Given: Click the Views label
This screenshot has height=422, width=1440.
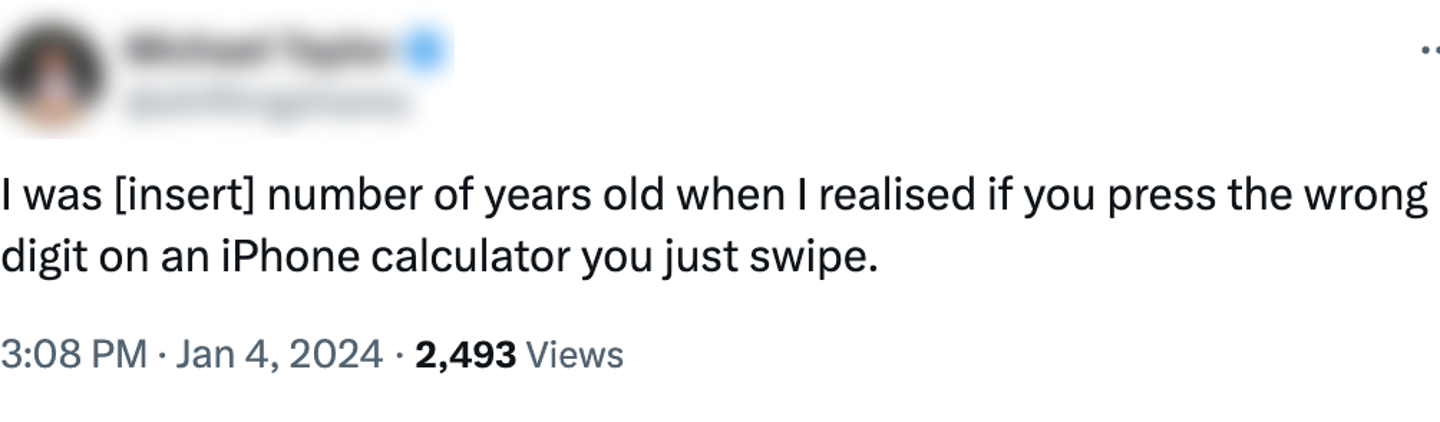Looking at the screenshot, I should pyautogui.click(x=574, y=354).
